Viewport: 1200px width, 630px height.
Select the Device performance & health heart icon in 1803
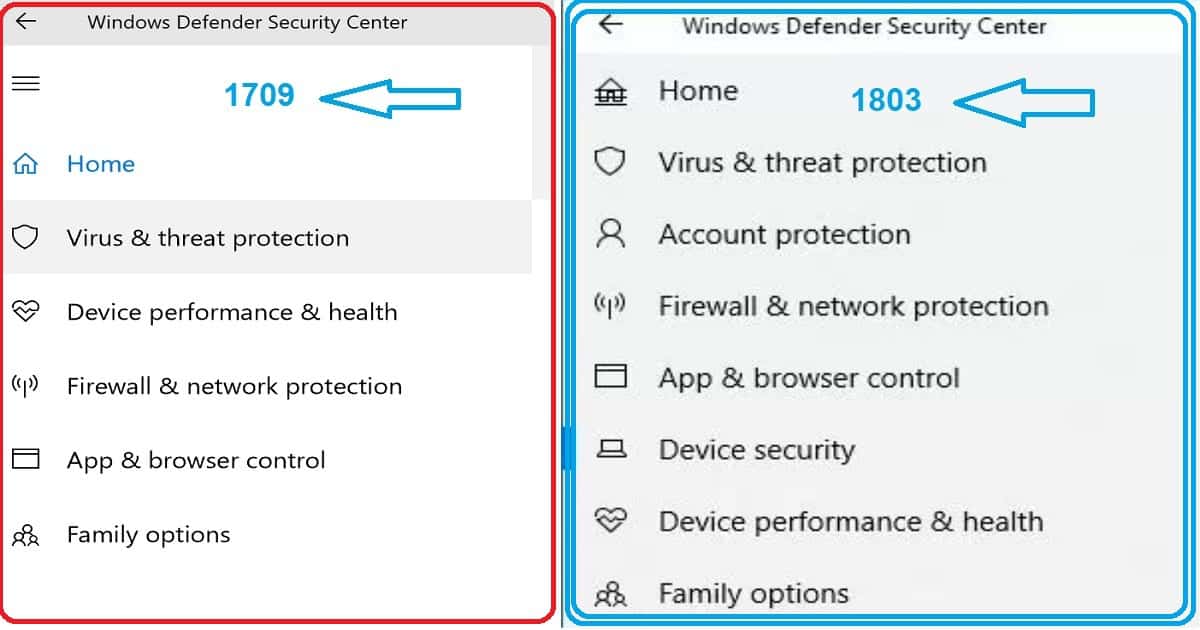point(612,521)
